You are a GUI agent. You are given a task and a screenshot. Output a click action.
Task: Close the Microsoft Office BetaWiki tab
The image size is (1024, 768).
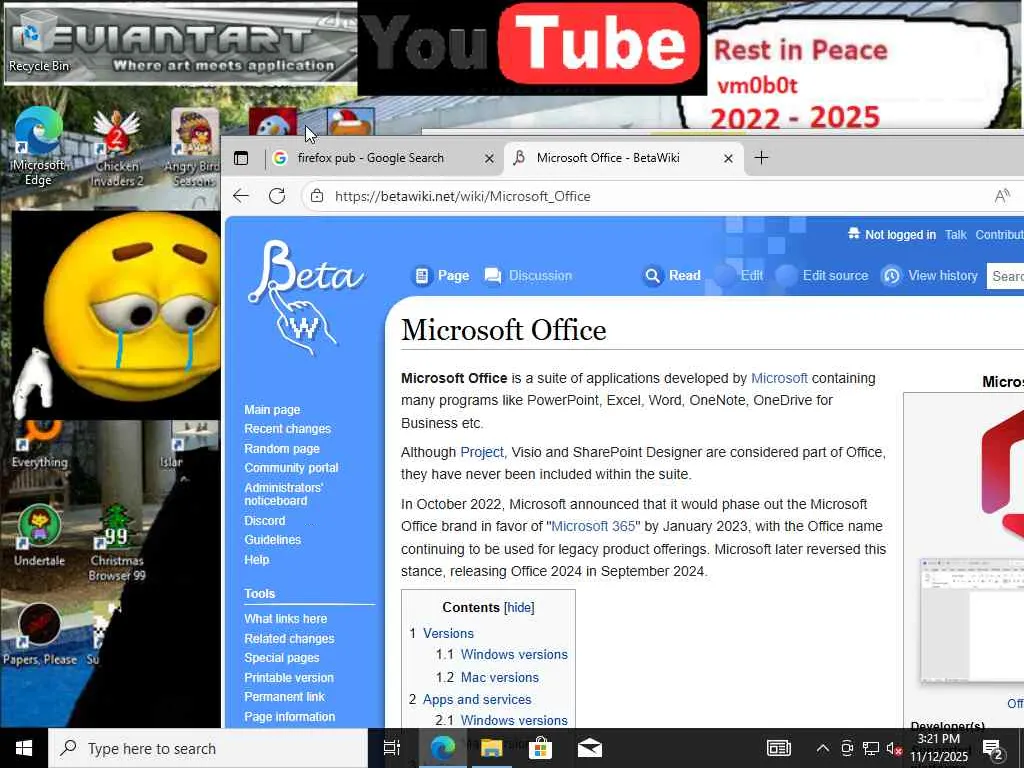[728, 158]
